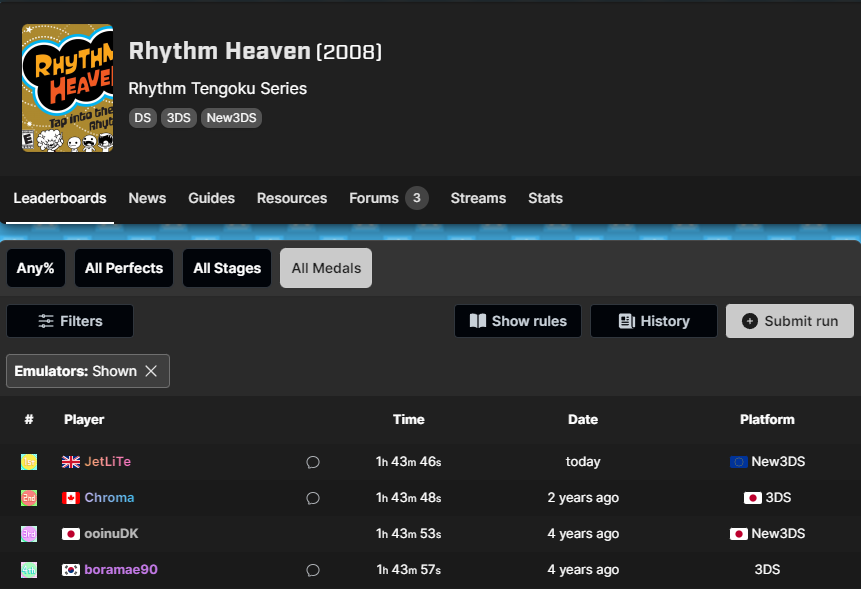The width and height of the screenshot is (861, 589).
Task: Click the Rhythm Heaven game cover art
Action: [68, 88]
